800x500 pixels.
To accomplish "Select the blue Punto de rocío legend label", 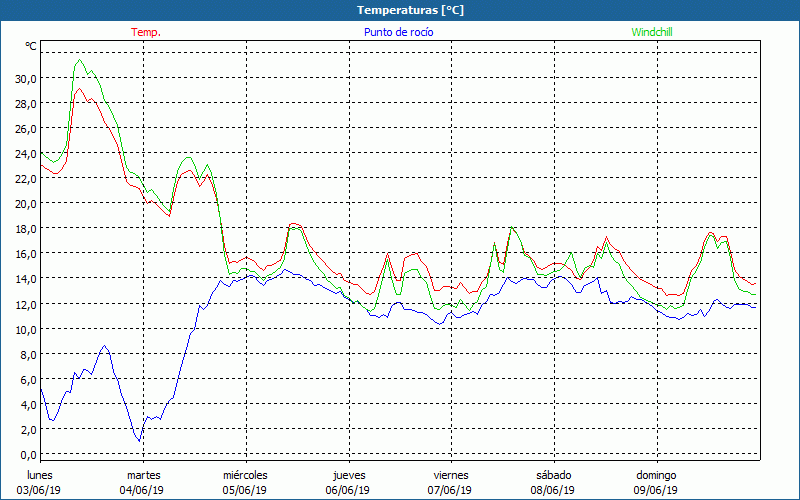I will click(398, 32).
